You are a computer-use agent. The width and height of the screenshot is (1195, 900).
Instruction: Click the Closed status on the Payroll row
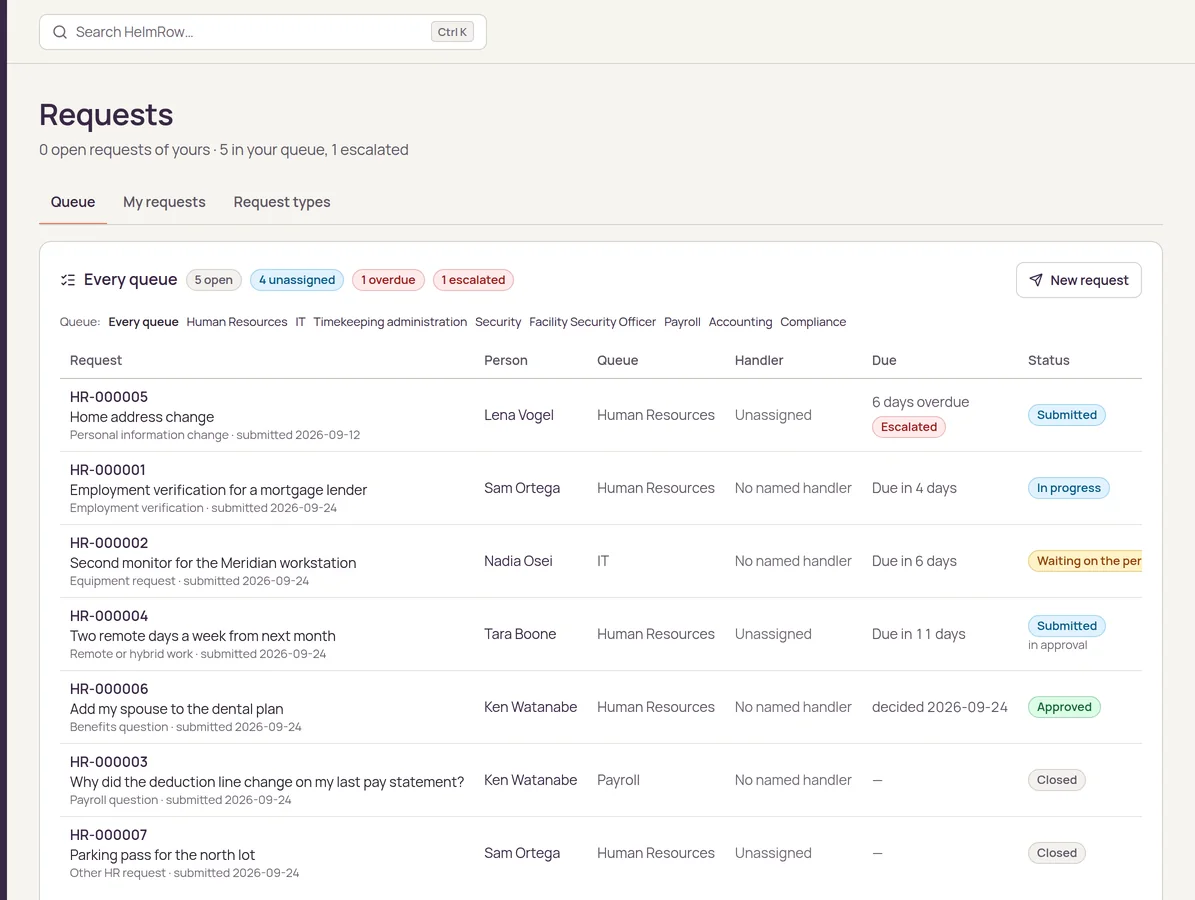coord(1056,780)
